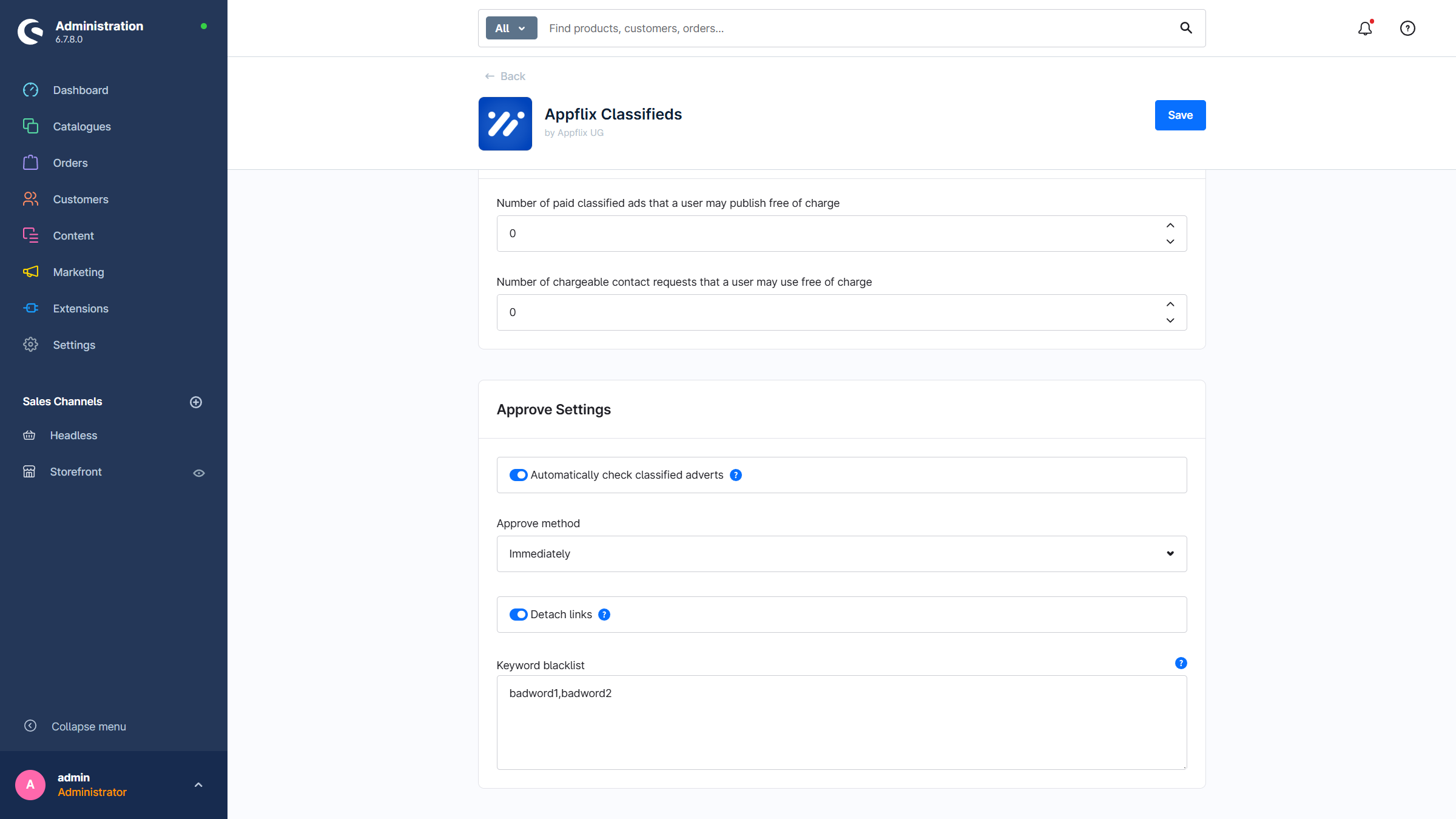The width and height of the screenshot is (1456, 819).
Task: Click the Save button
Action: pos(1179,115)
